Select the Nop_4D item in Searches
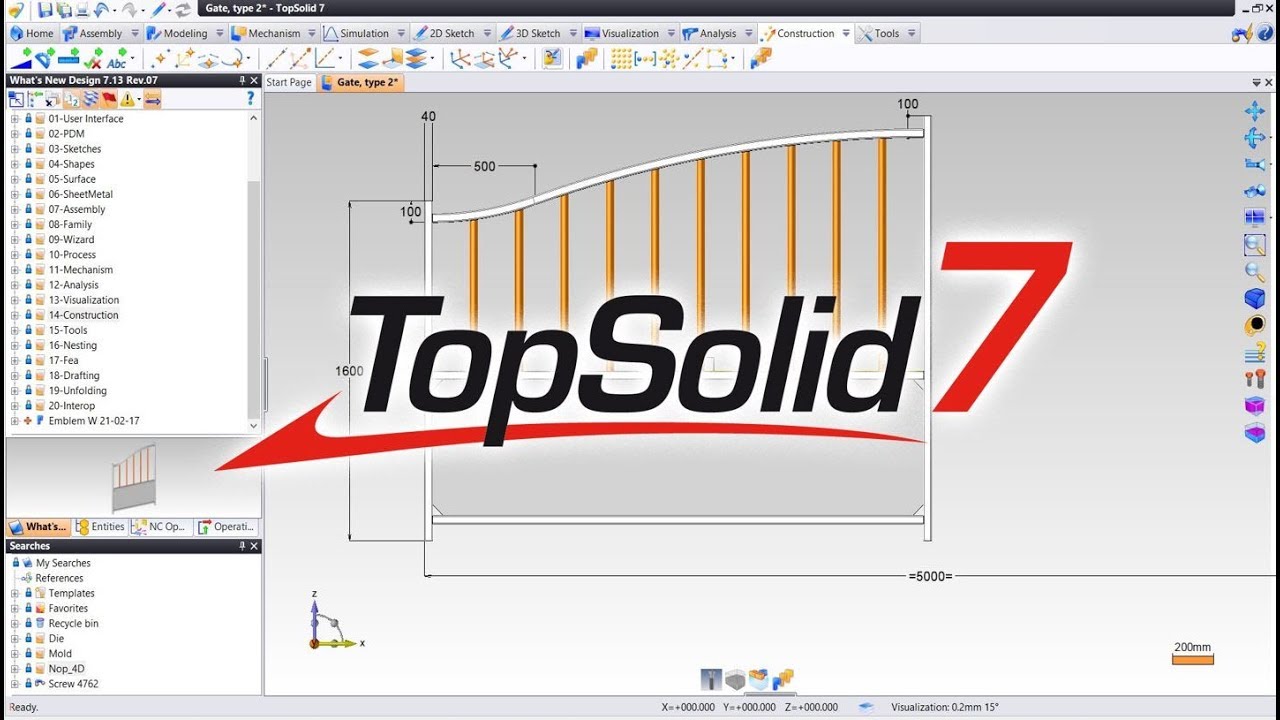Screen dimensions: 1280x720 pyautogui.click(x=66, y=669)
